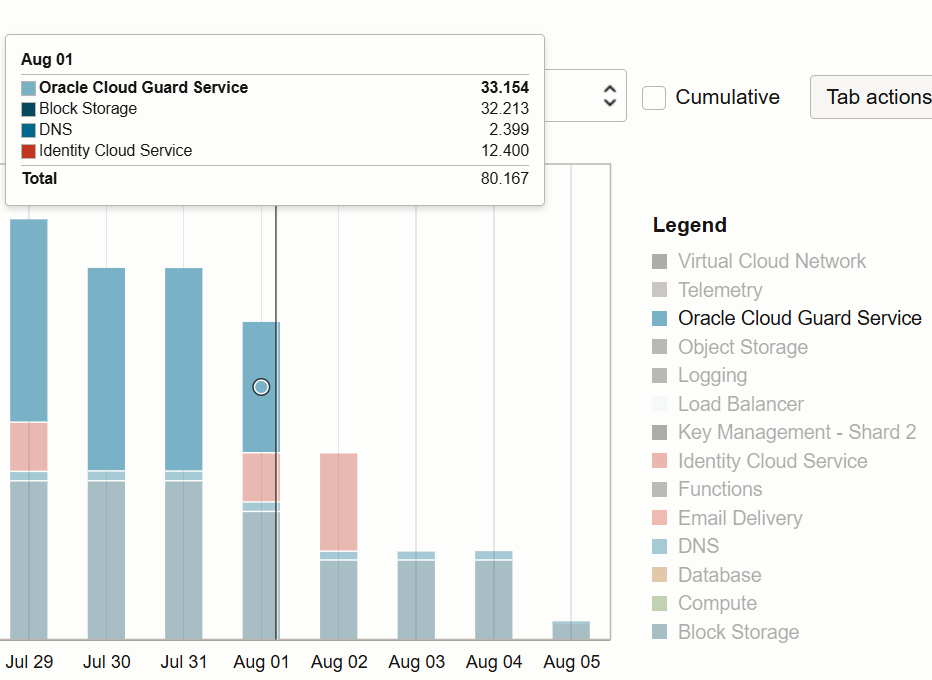
Task: Click the Oracle Cloud Guard Service legend color swatch
Action: [659, 318]
